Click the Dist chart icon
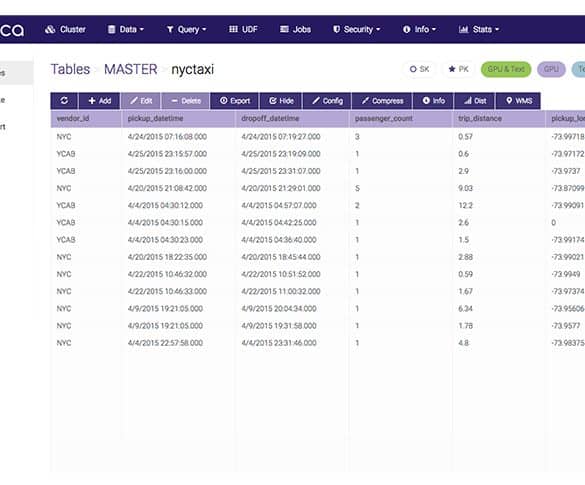Screen dimensions: 585x485 tap(467, 101)
